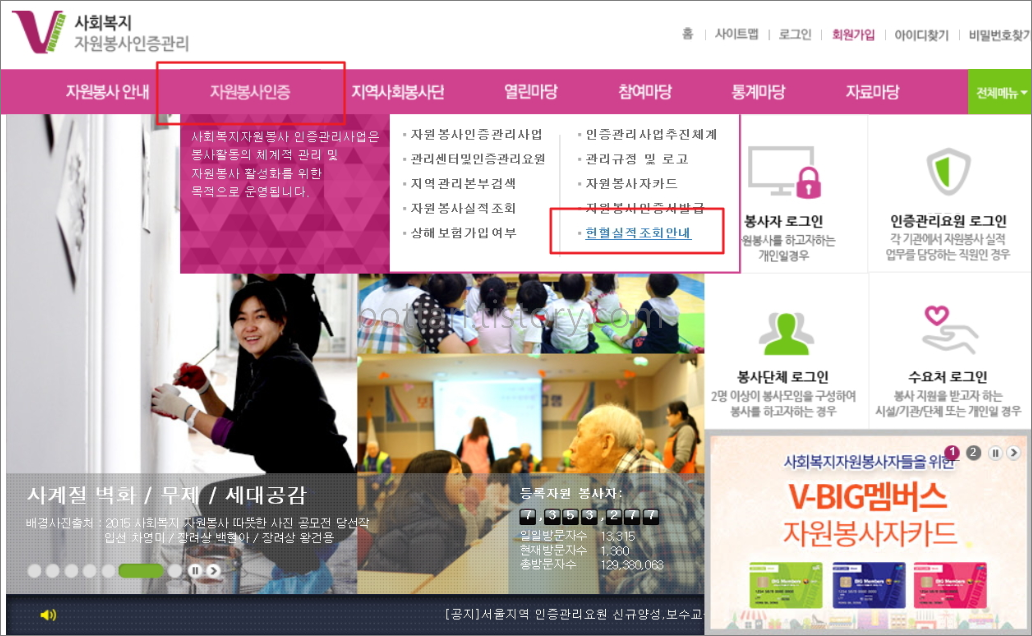Select 인증관리사업추진체계 submenu item
Viewport: 1032px width, 636px height.
click(x=651, y=134)
